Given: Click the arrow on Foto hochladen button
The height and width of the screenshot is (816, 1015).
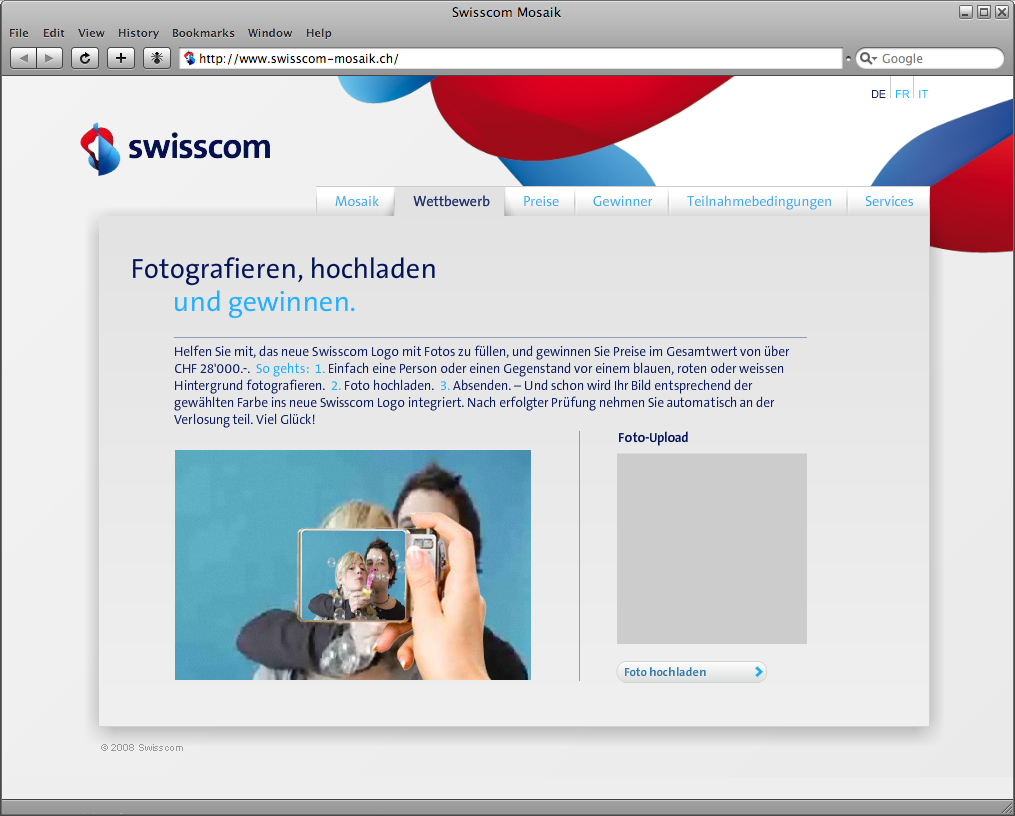Looking at the screenshot, I should [758, 672].
